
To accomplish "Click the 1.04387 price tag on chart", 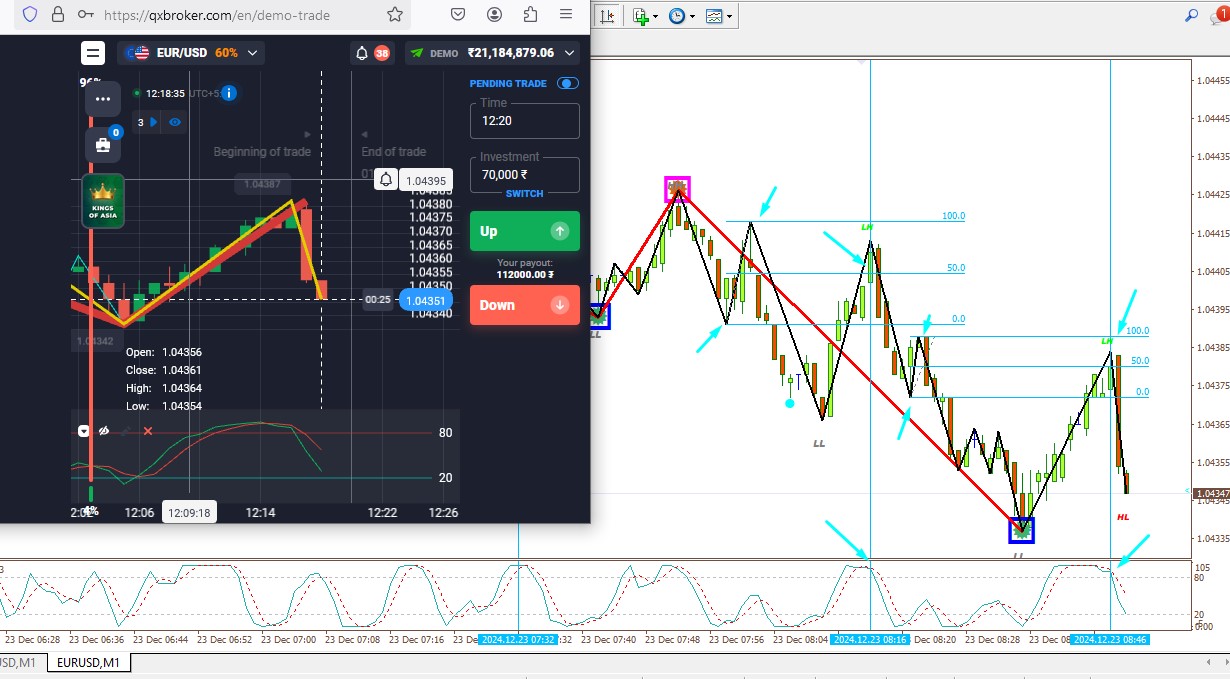I will point(262,184).
